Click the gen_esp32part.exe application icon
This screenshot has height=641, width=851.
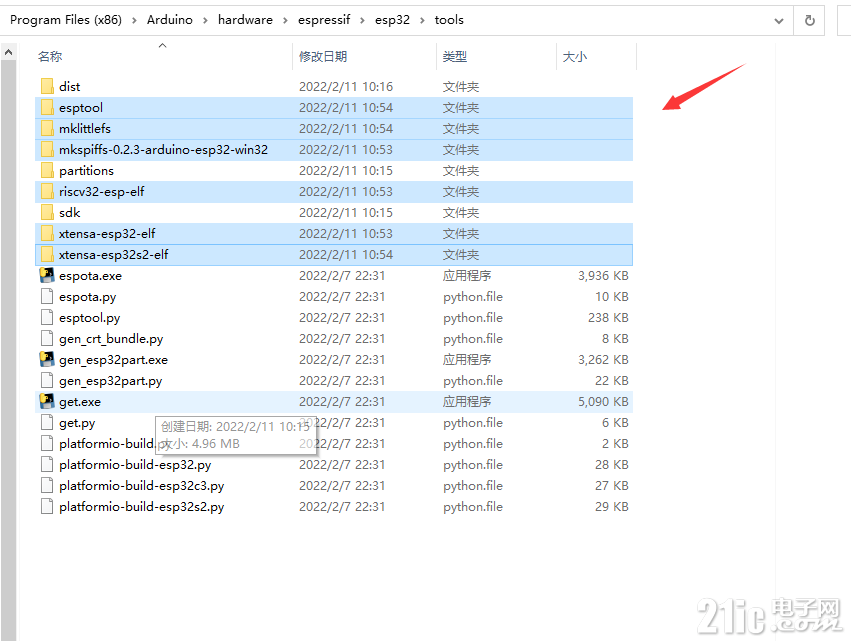point(47,359)
